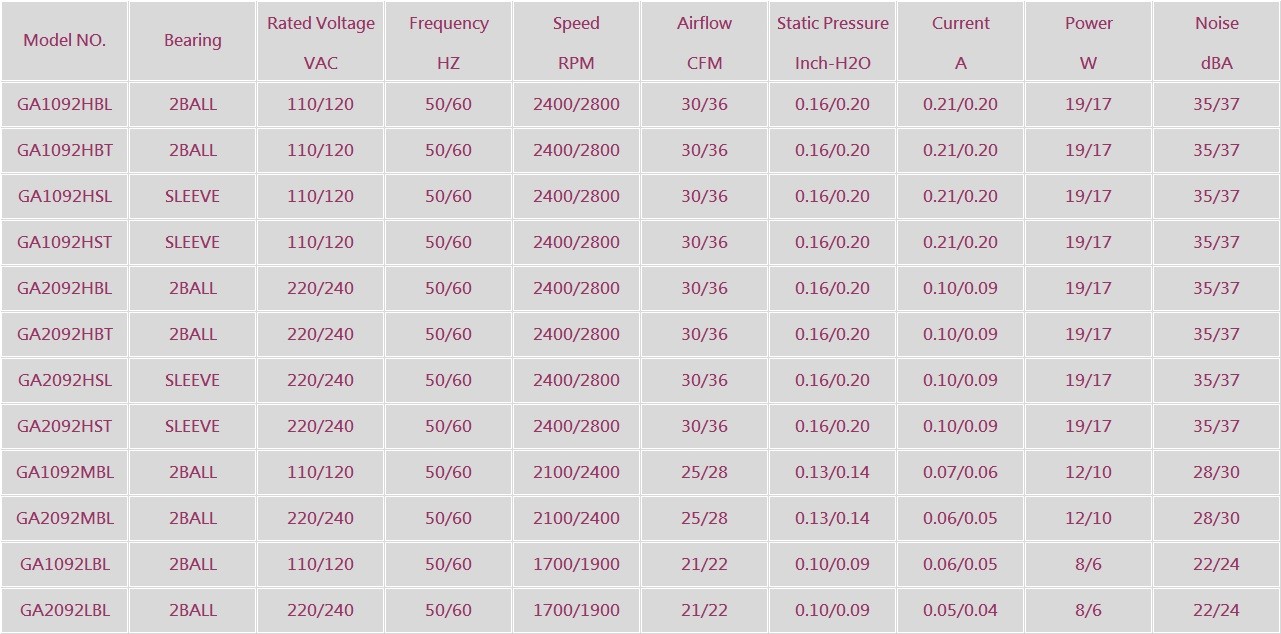Click the GA2092LBL model name

[65, 610]
